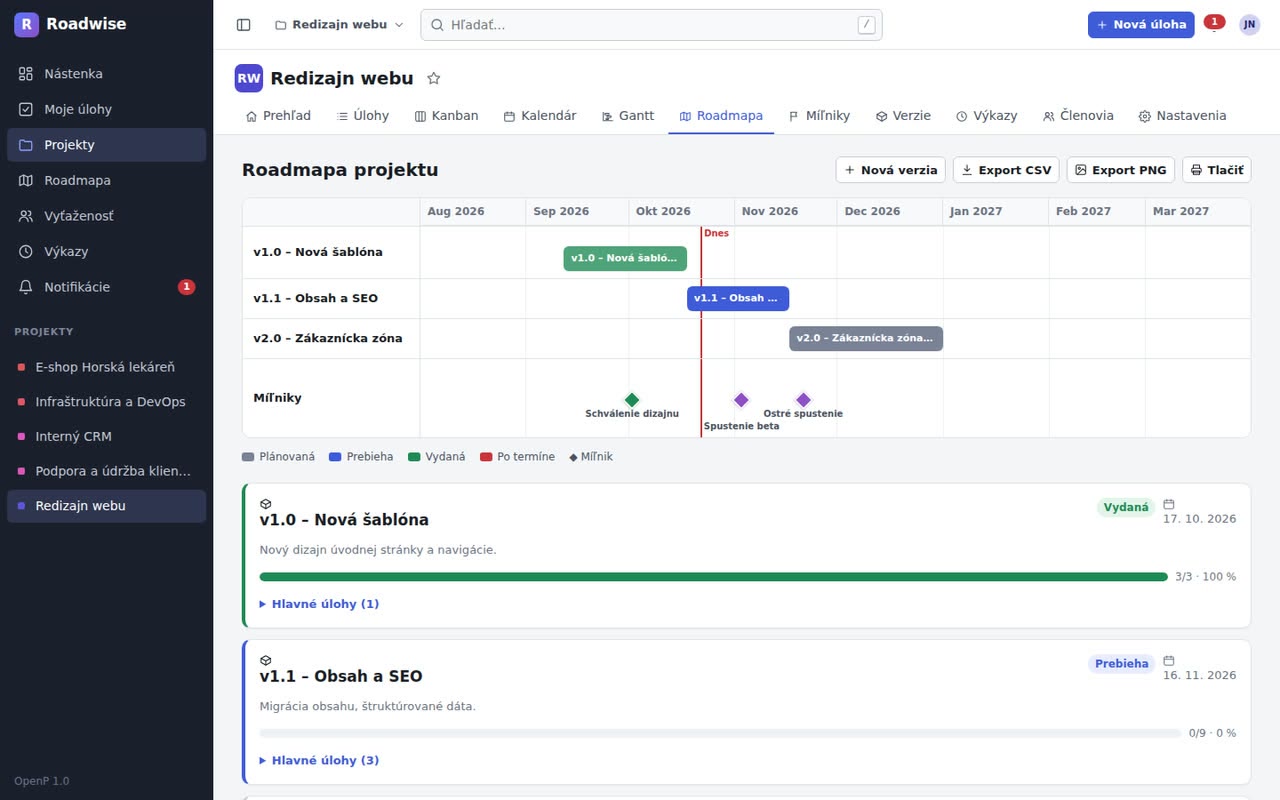Open Roadmapa in left sidebar
Screen dimensions: 1280x800
(x=106, y=180)
